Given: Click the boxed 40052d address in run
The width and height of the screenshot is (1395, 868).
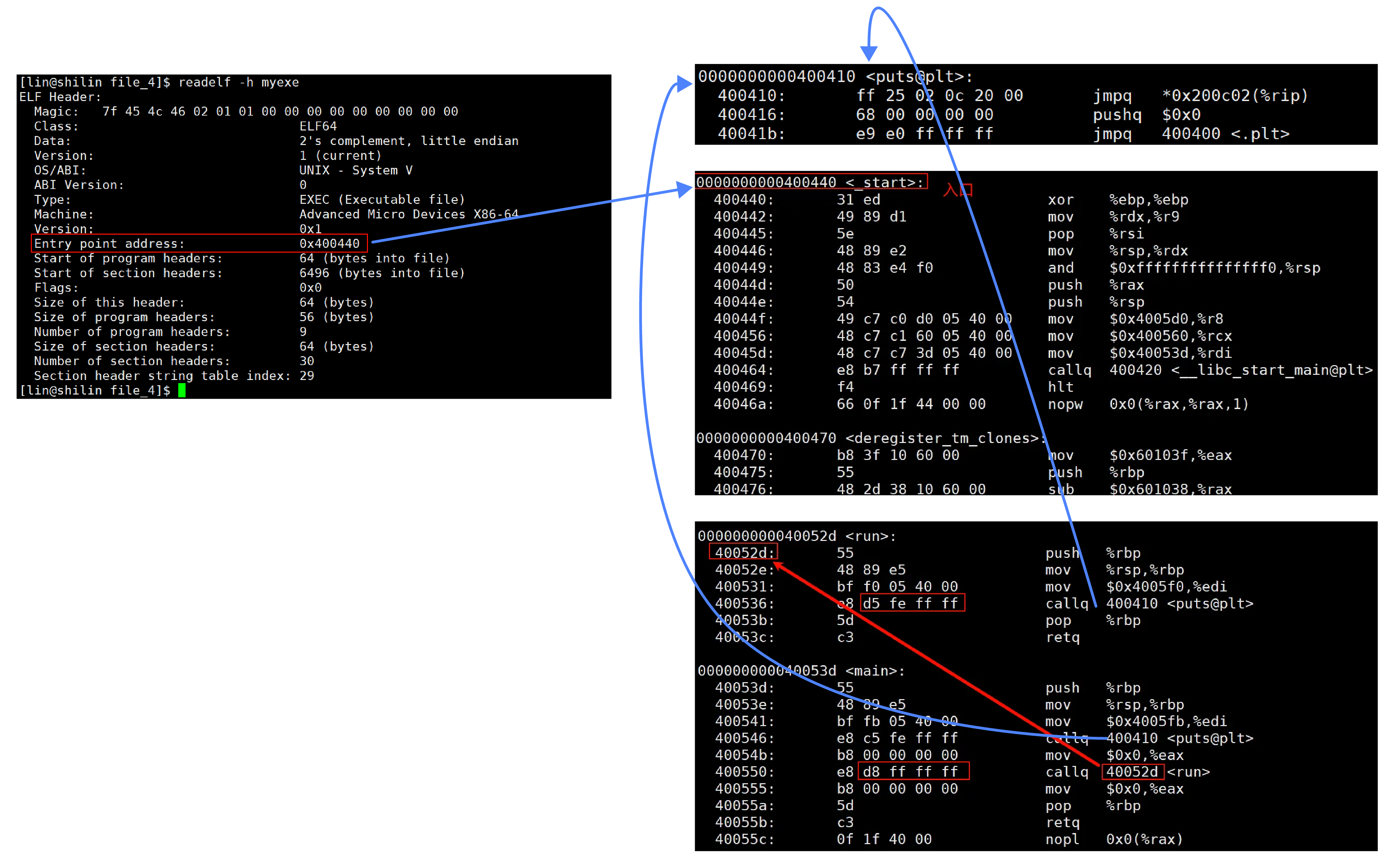Looking at the screenshot, I should [744, 552].
